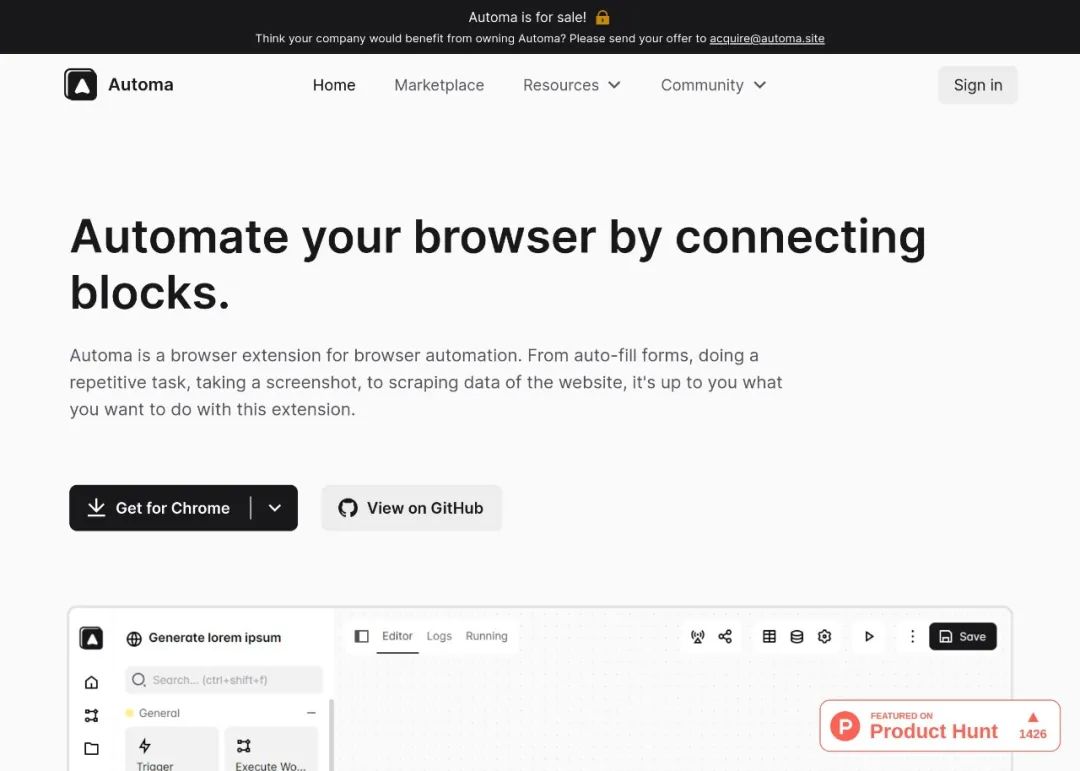Viewport: 1080px width, 771px height.
Task: Select the Trigger block
Action: coord(172,750)
